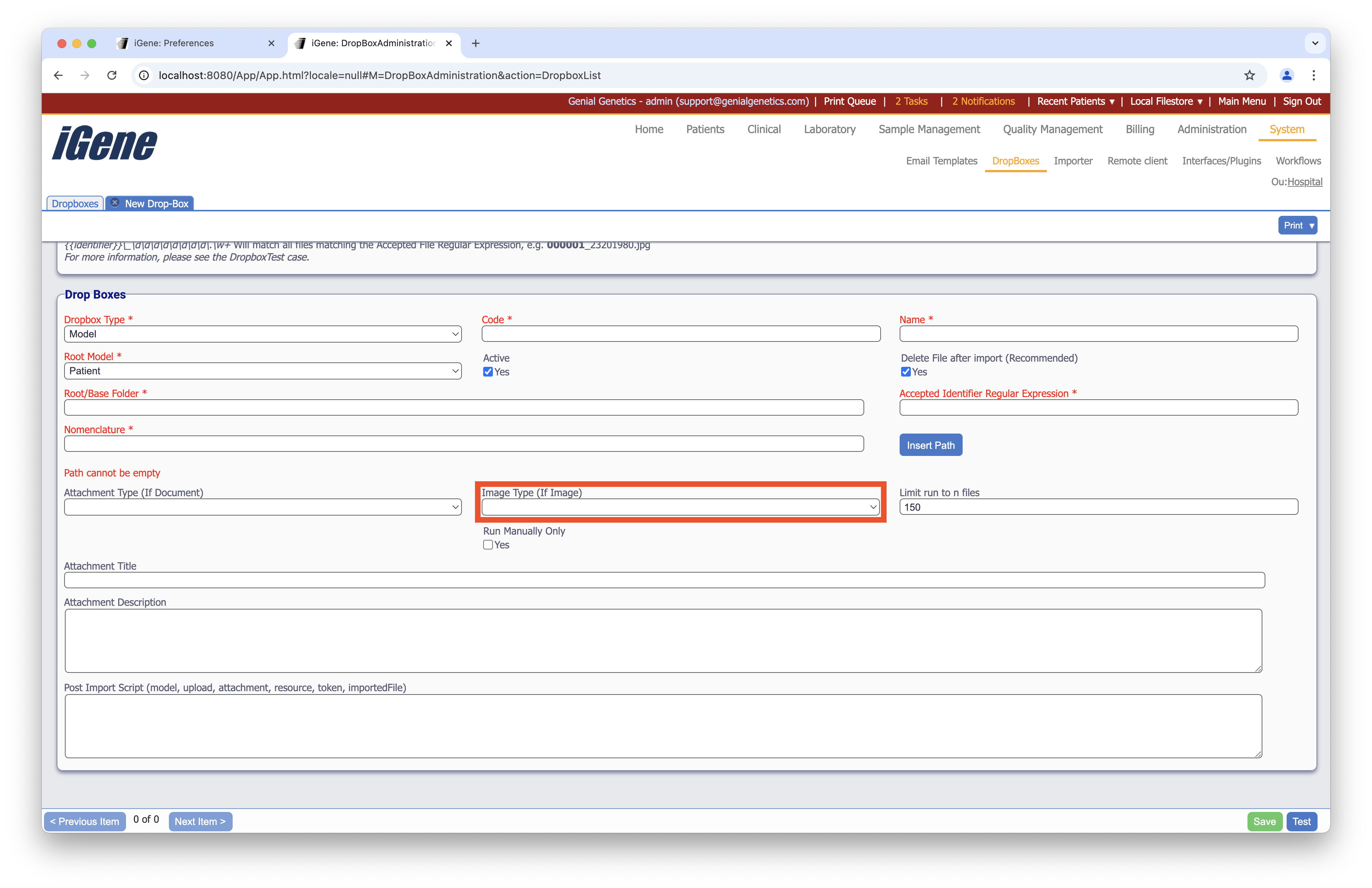Image resolution: width=1372 pixels, height=888 pixels.
Task: Click the iGene logo
Action: [104, 143]
